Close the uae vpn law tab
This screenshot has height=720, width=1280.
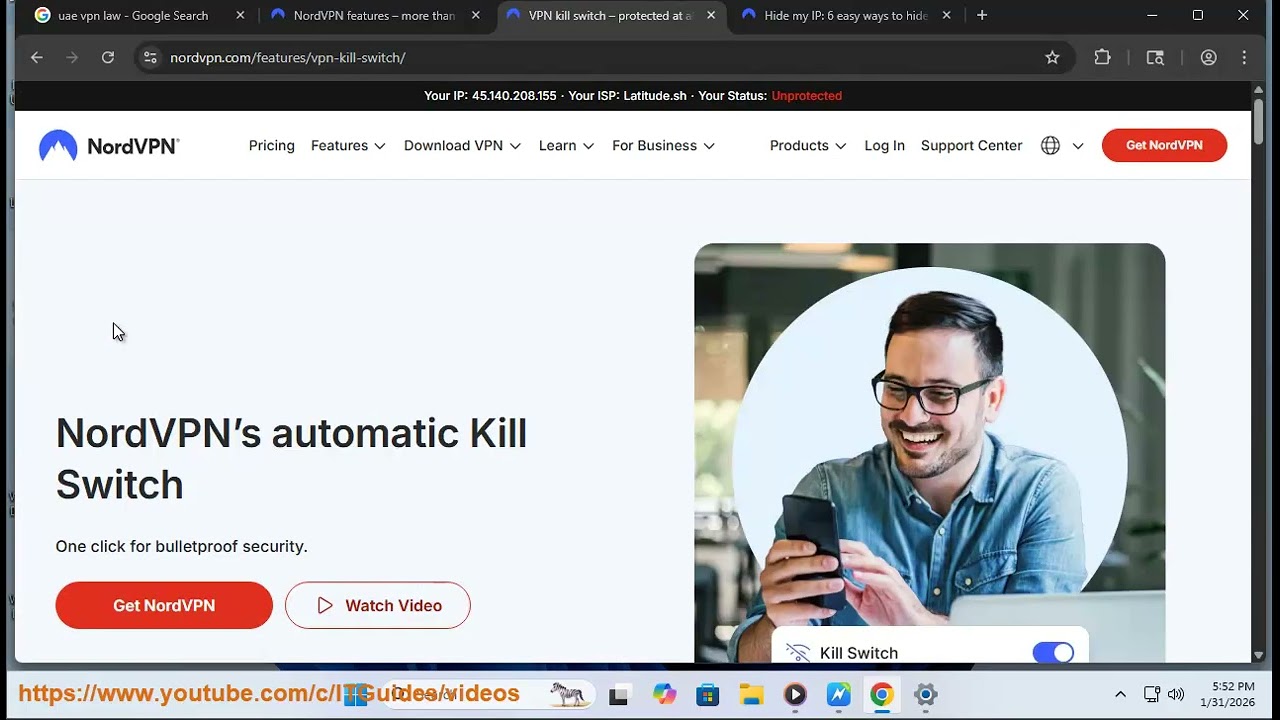click(240, 15)
